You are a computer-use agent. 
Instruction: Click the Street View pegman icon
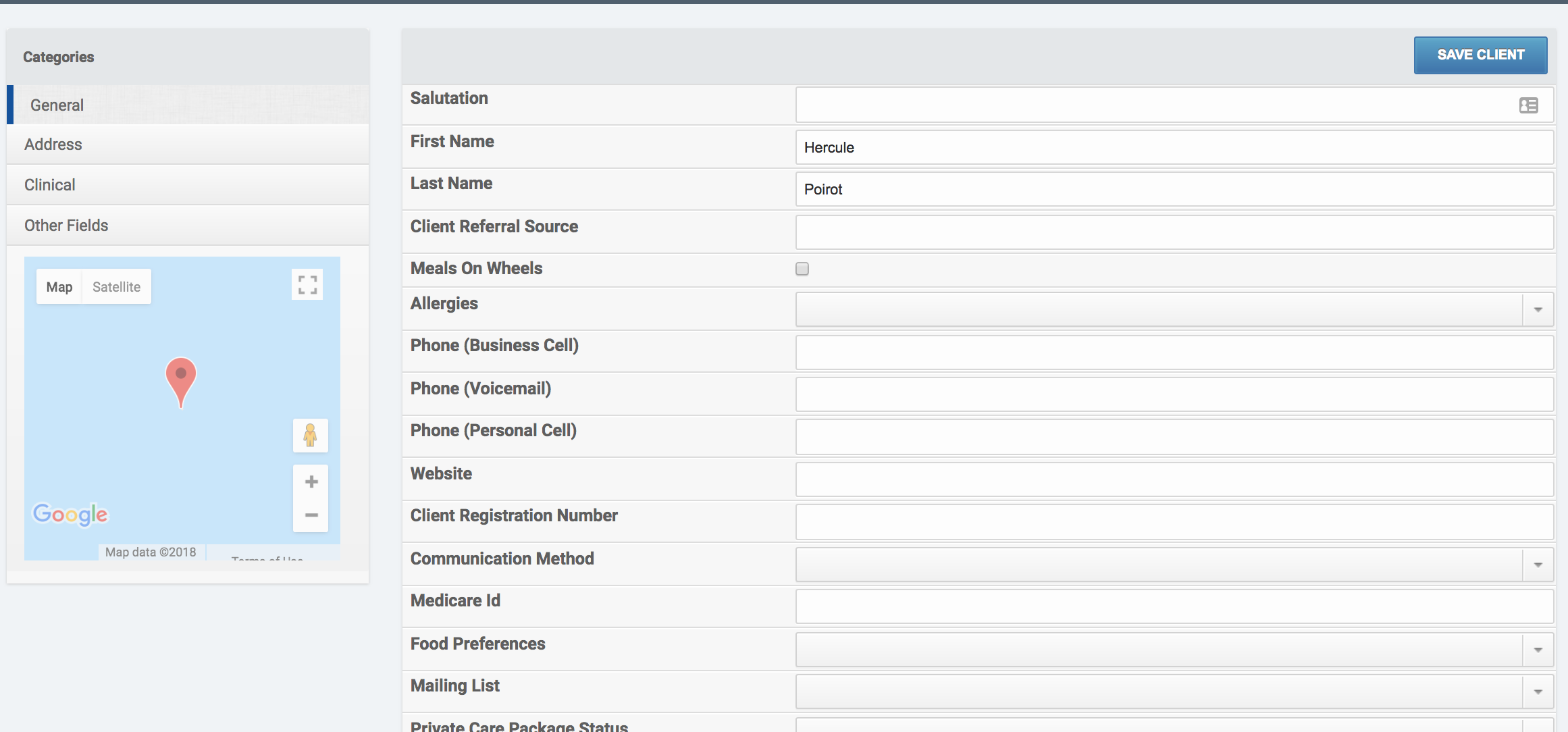(311, 436)
